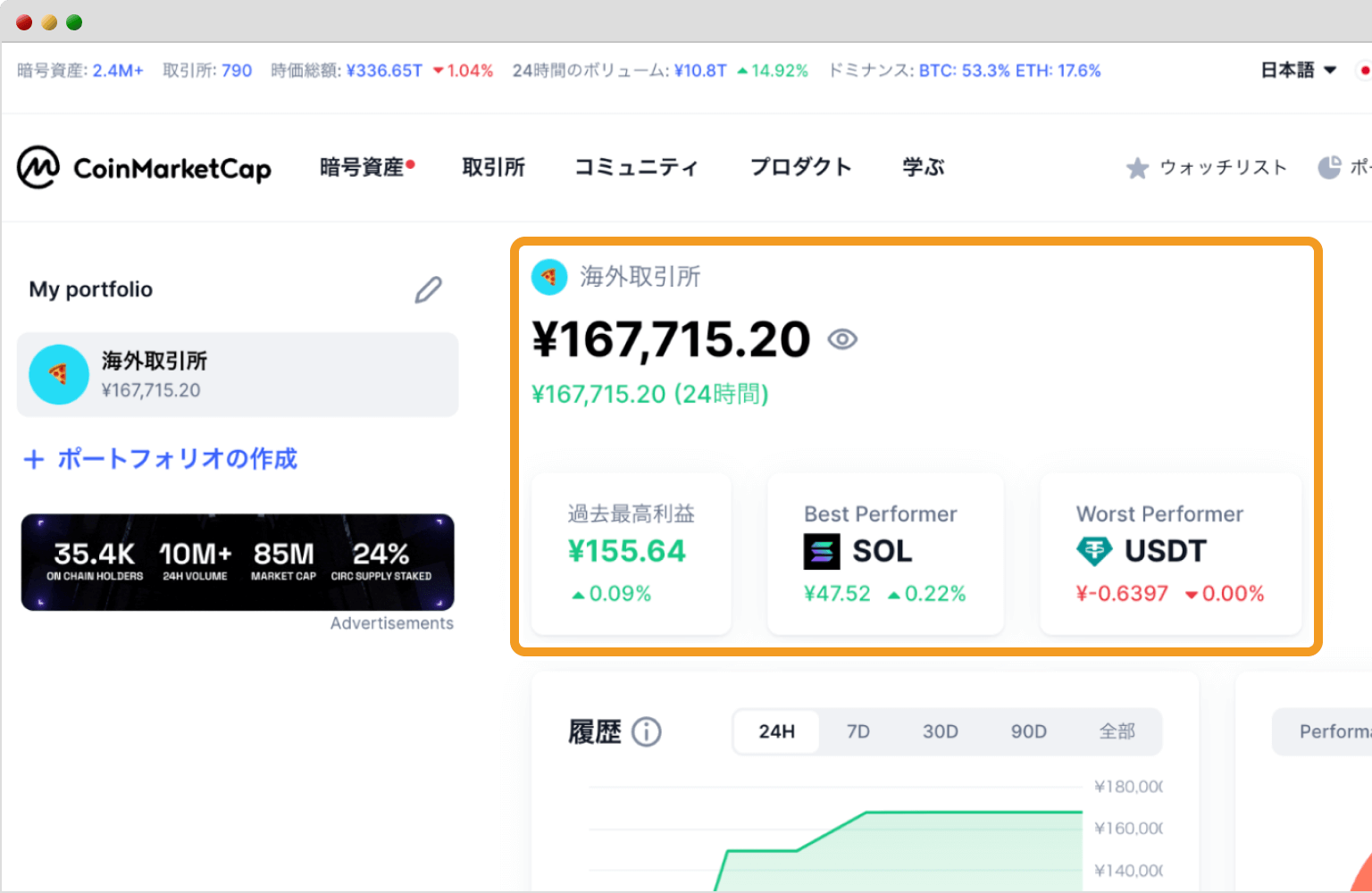
Task: Click the ¥167,715.20 balance heading
Action: pyautogui.click(x=671, y=339)
